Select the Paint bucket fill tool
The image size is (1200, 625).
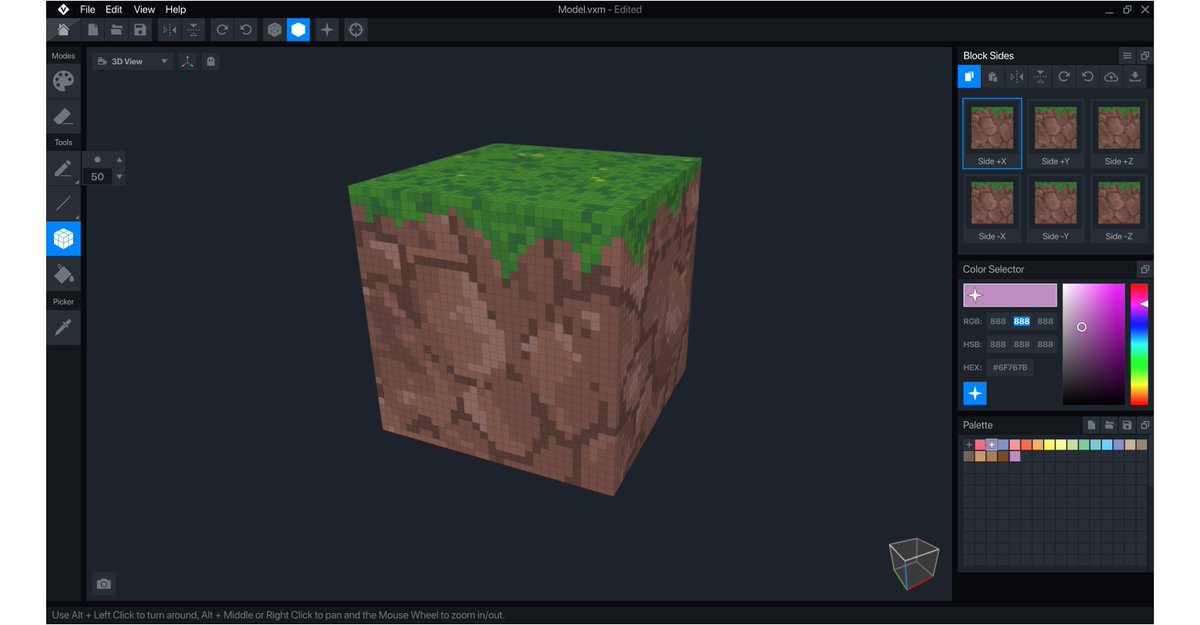[x=63, y=274]
